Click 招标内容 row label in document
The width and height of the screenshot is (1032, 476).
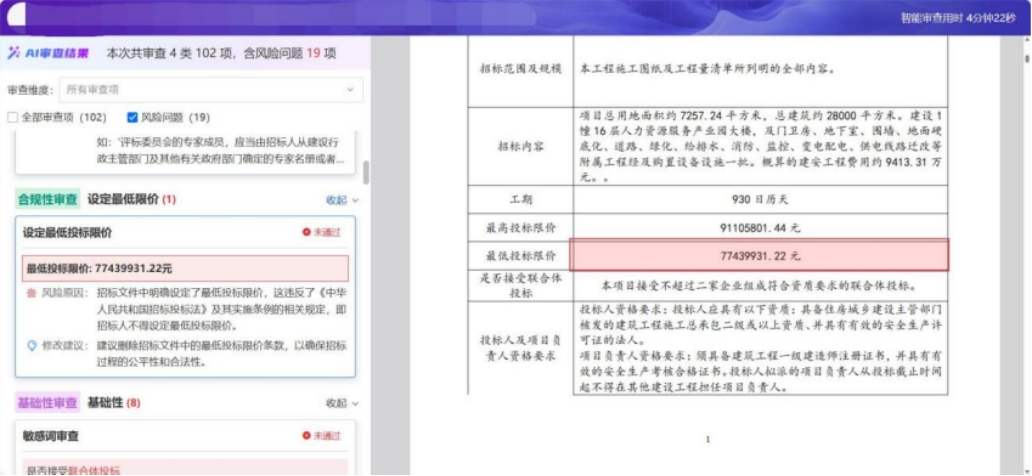tap(520, 146)
